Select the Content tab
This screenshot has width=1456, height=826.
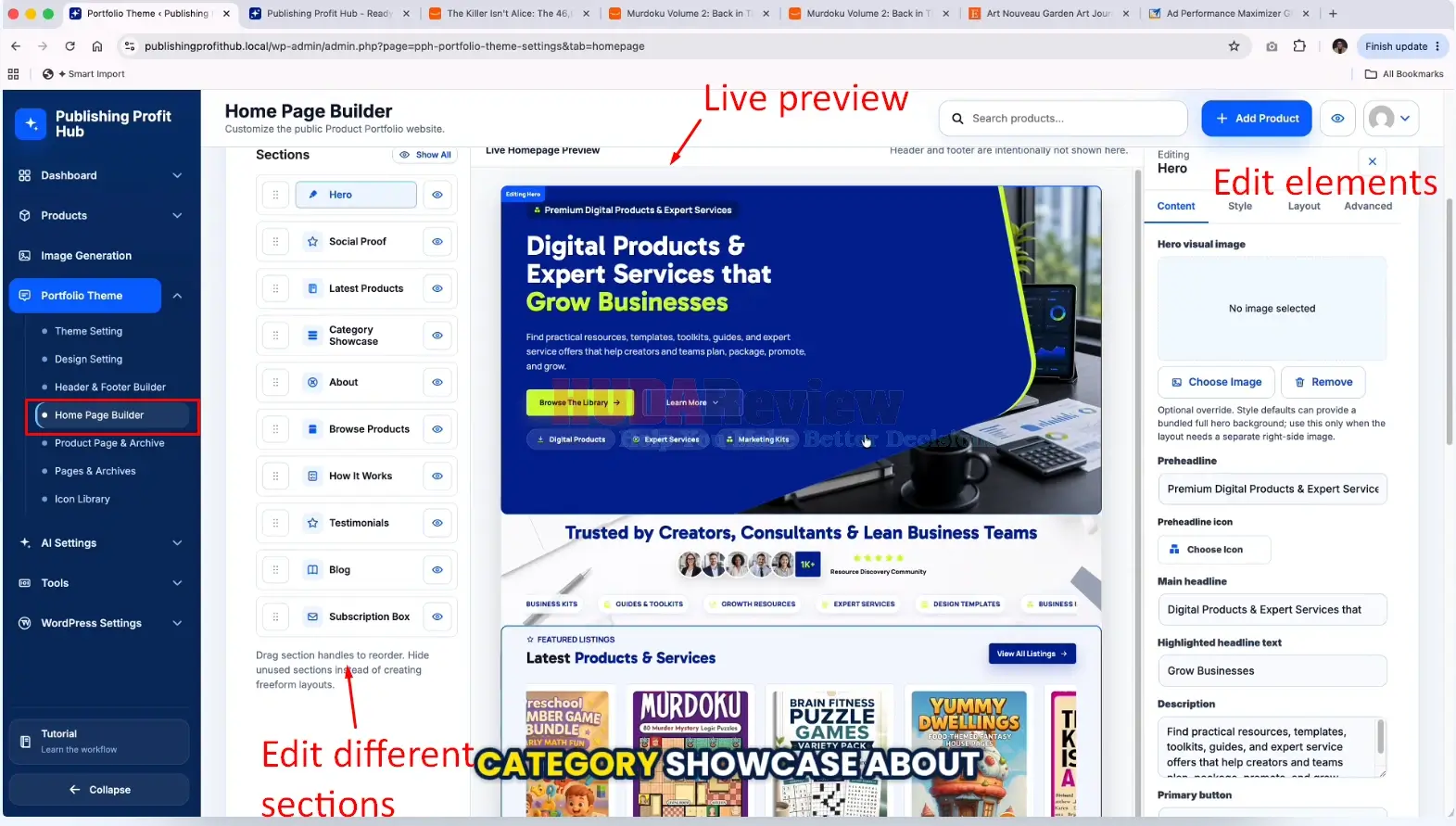(x=1176, y=207)
